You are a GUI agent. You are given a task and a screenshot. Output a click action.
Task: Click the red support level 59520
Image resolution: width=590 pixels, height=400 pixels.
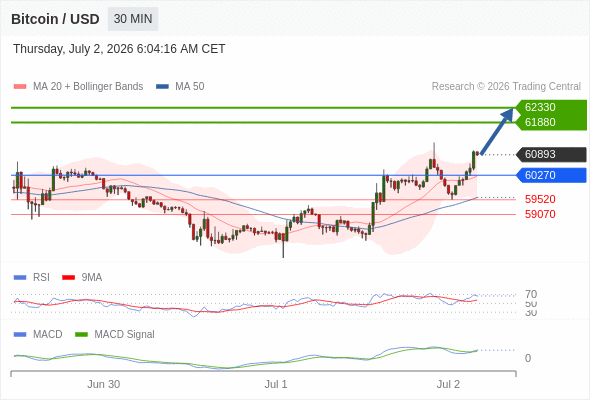coord(540,199)
